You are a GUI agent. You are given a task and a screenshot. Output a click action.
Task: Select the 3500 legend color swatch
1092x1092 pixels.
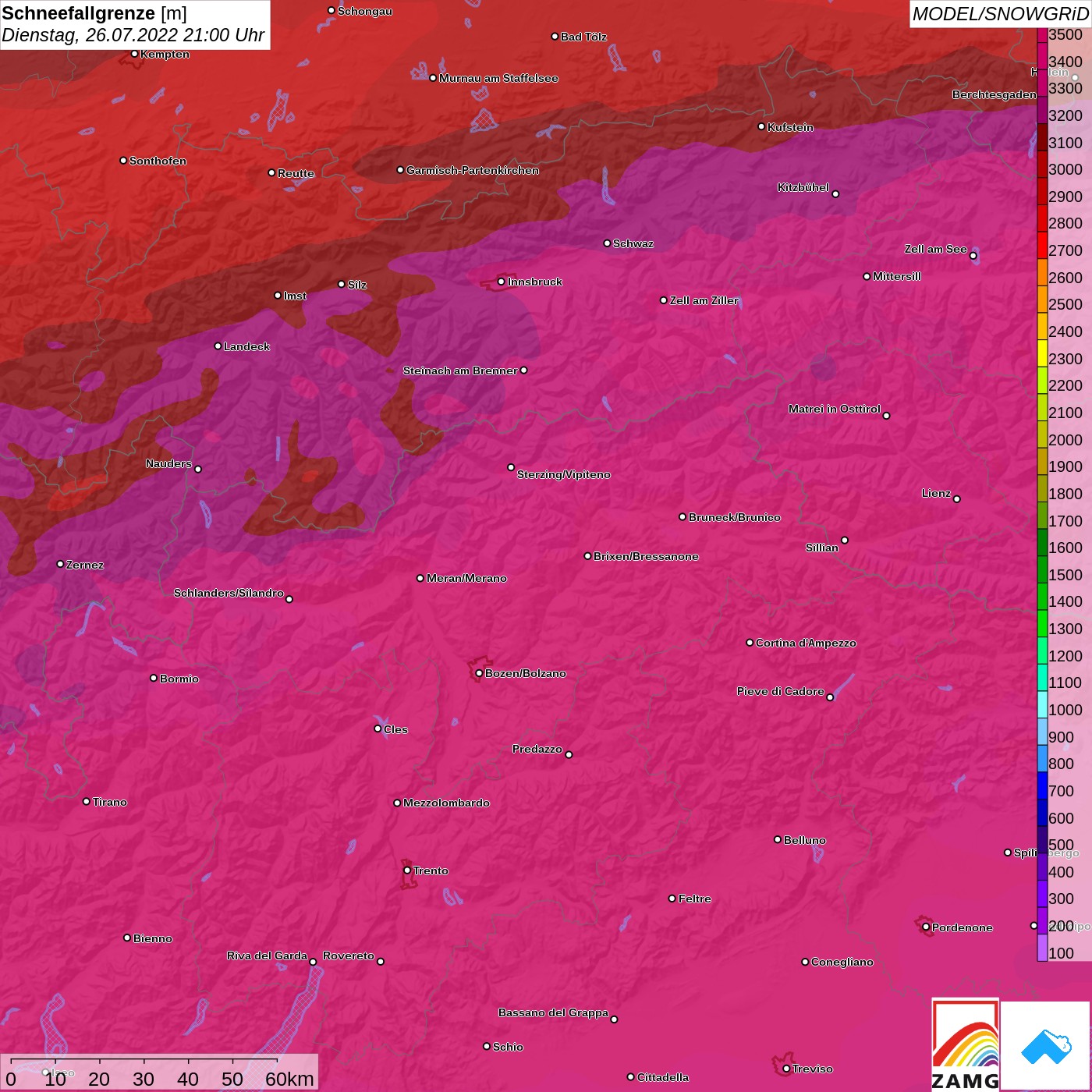(x=1042, y=34)
